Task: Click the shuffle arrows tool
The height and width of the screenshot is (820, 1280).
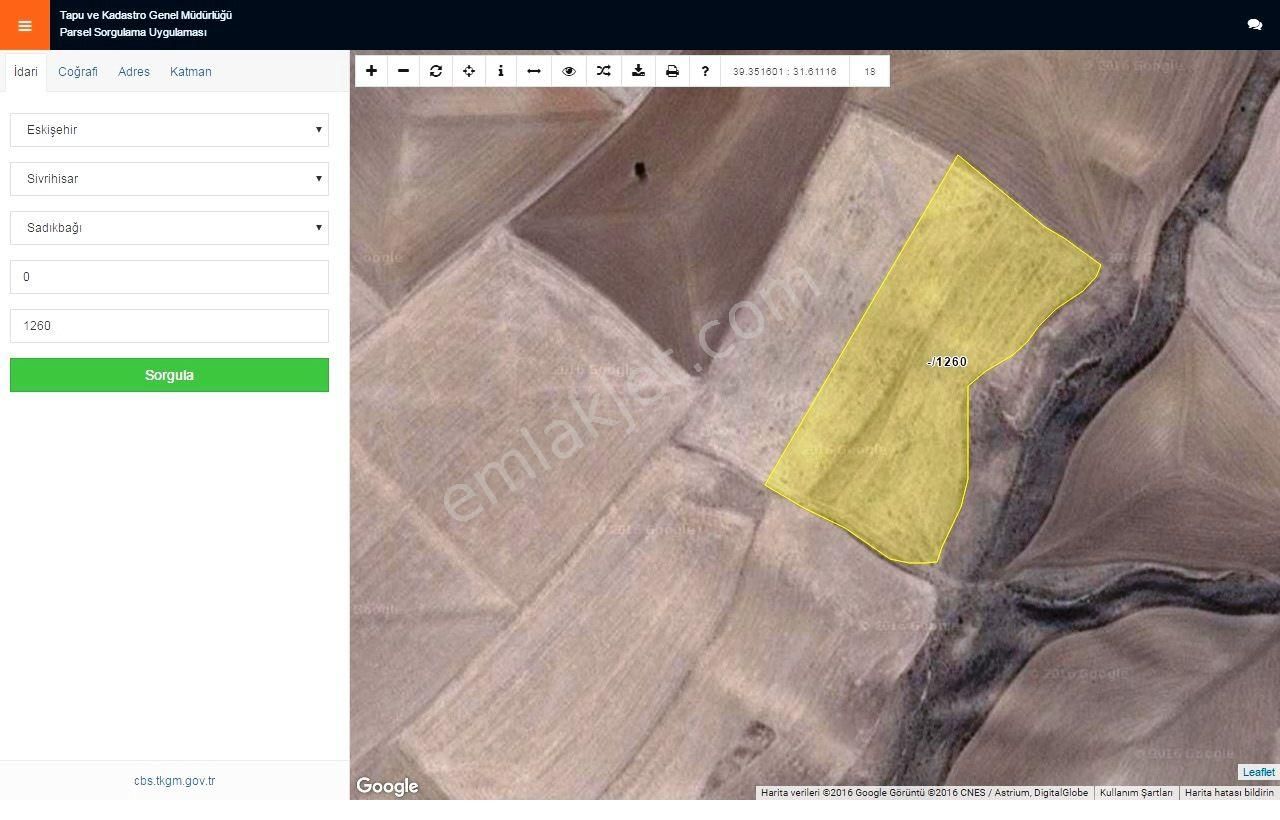Action: pos(603,71)
